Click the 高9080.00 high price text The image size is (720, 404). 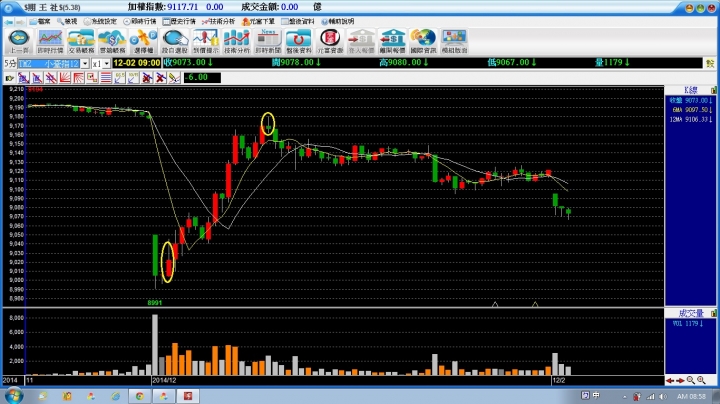click(404, 62)
